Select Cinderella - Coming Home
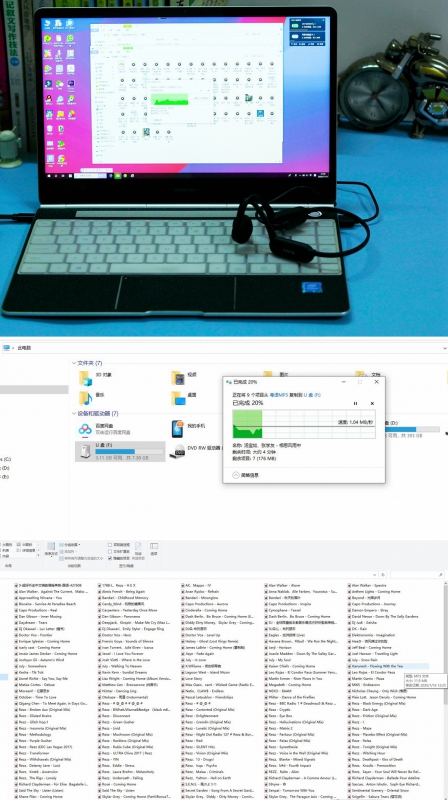This screenshot has height=800, width=448. [206, 610]
